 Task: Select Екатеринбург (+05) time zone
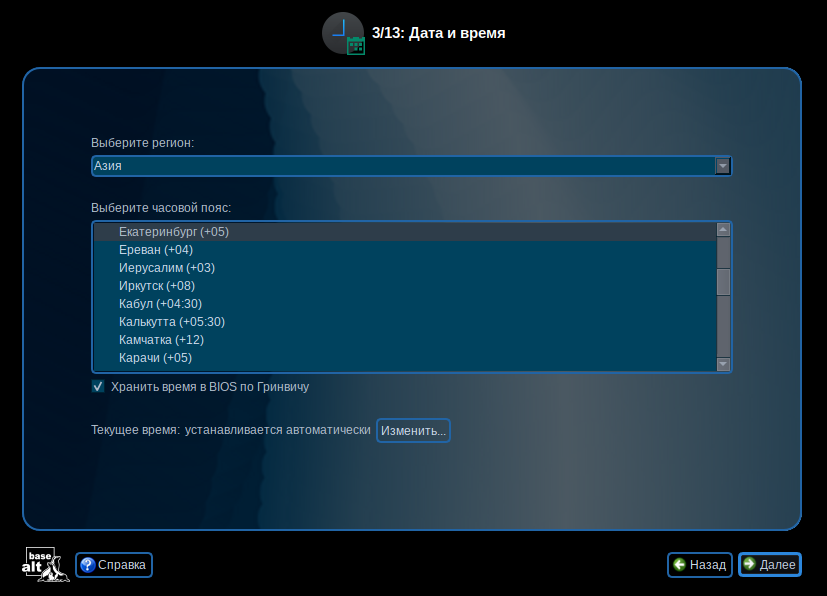(174, 232)
